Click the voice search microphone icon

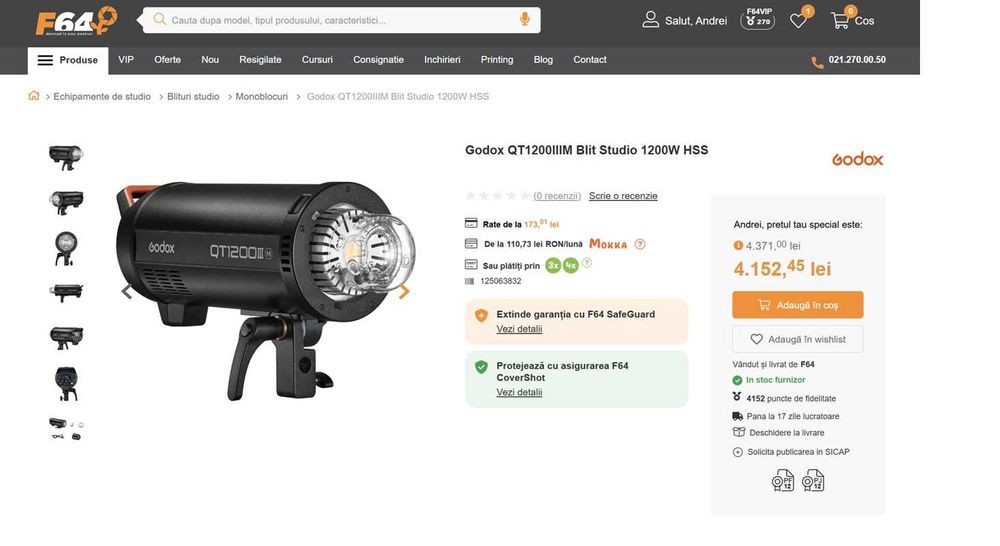coord(525,20)
